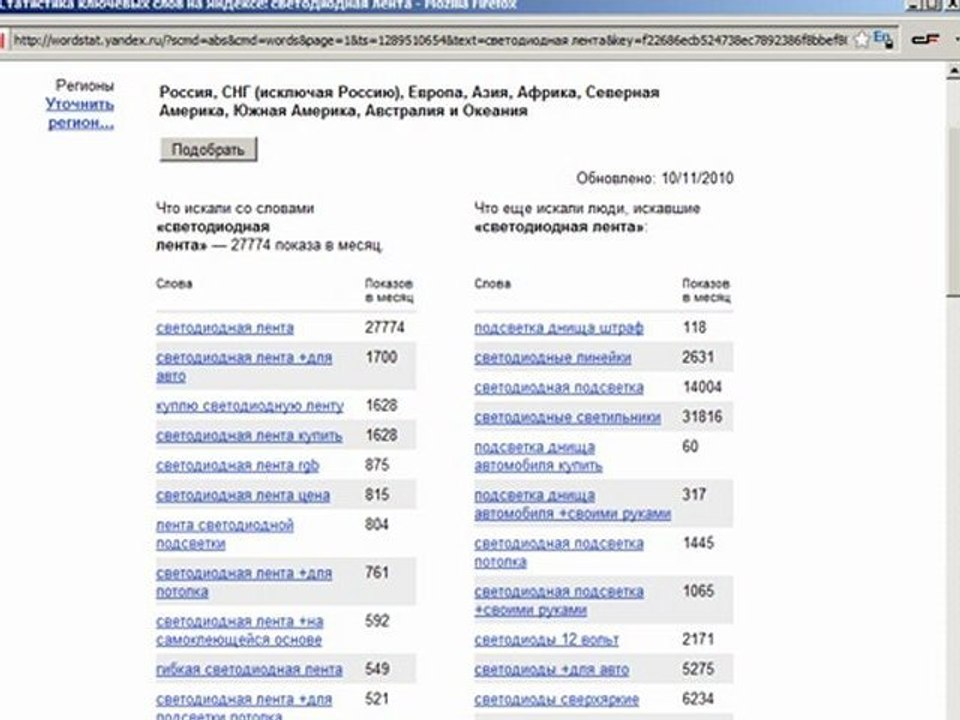This screenshot has height=720, width=960.
Task: Click the 27774 count in left column
Action: point(384,328)
